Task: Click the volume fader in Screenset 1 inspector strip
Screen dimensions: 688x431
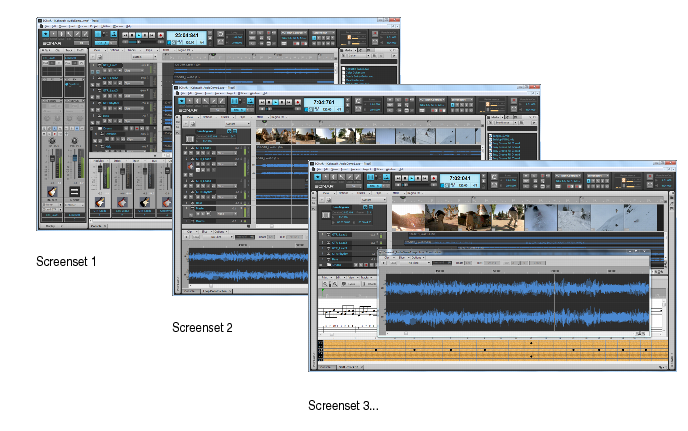Action: tap(52, 157)
